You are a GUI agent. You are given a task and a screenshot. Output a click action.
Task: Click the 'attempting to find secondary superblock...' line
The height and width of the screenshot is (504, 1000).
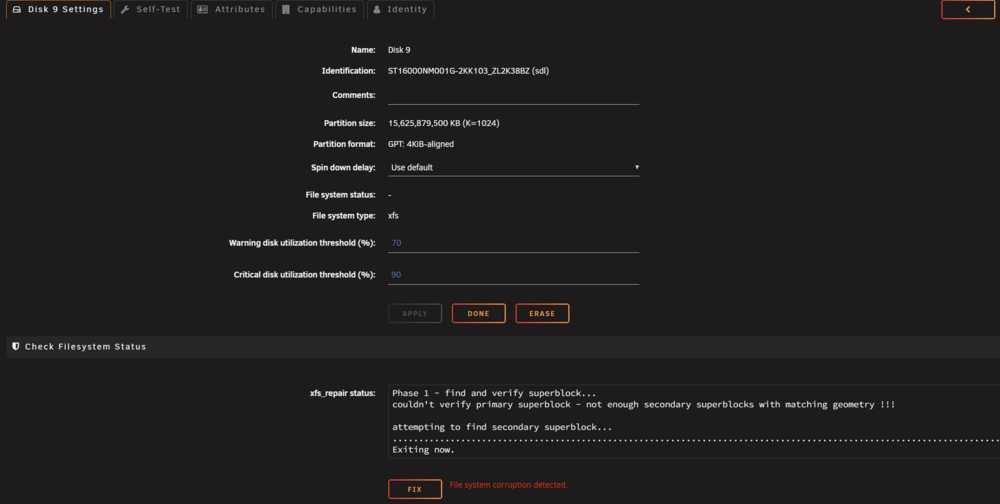tap(502, 427)
